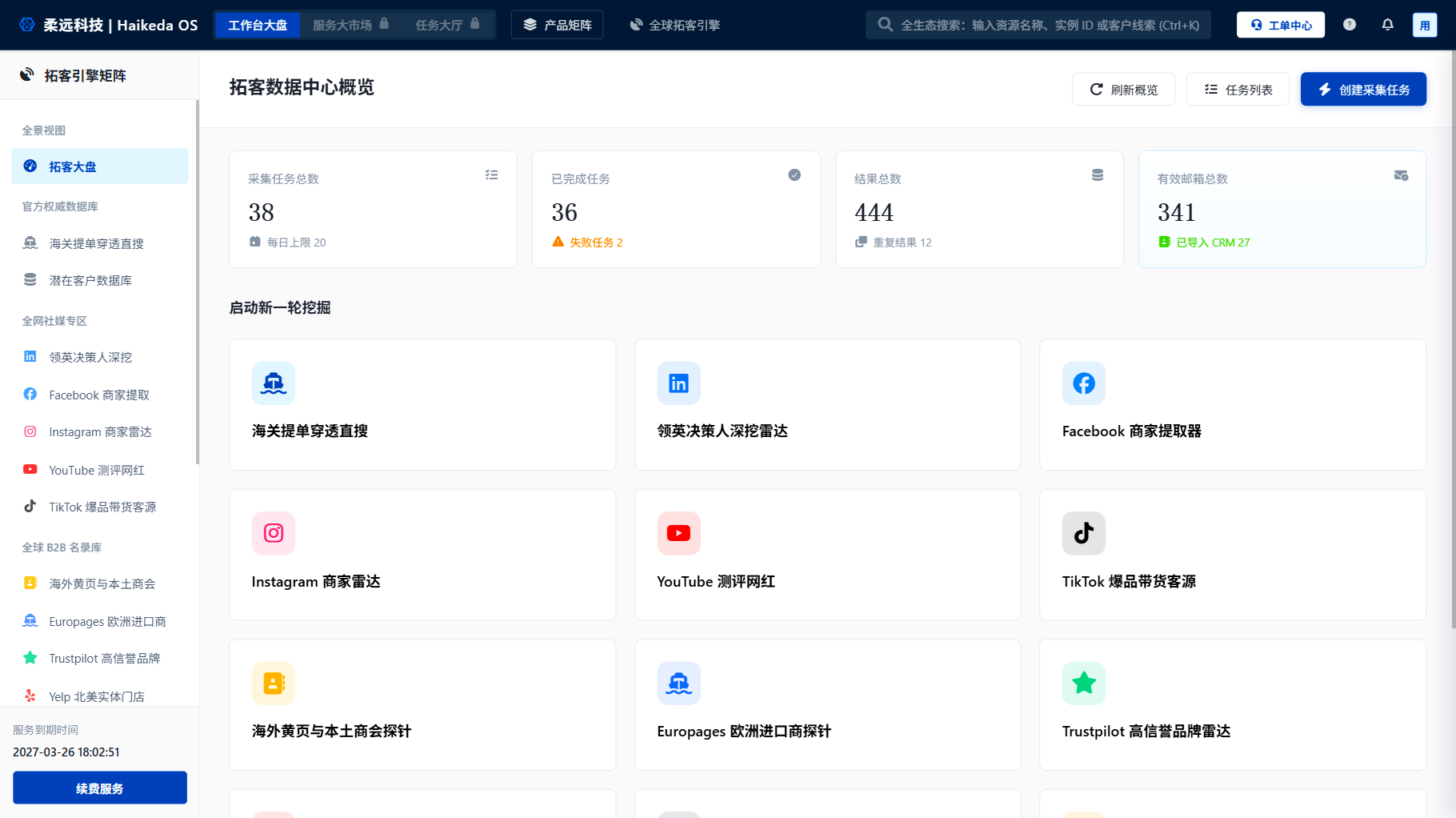Click the Haikeda OS logo icon
The width and height of the screenshot is (1456, 818).
[27, 25]
